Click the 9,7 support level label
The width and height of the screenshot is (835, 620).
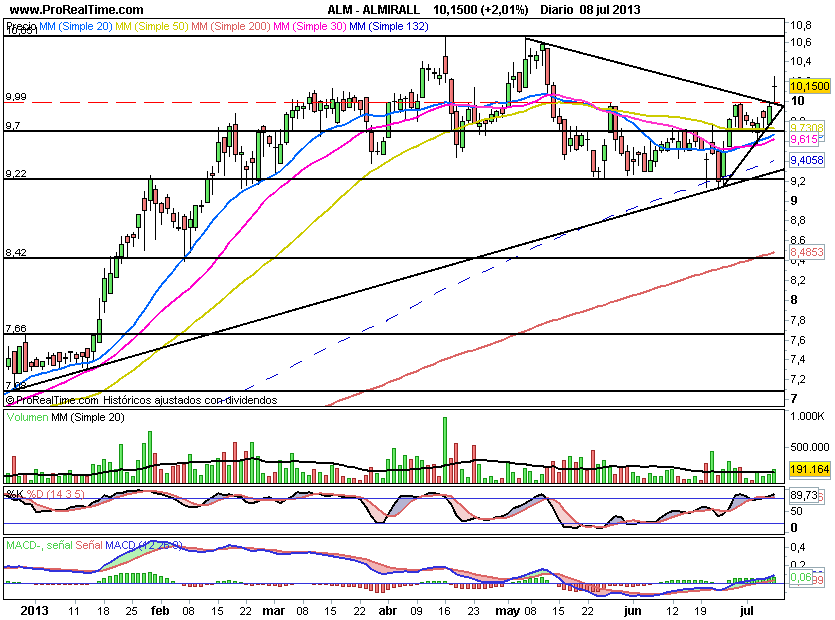pyautogui.click(x=13, y=125)
